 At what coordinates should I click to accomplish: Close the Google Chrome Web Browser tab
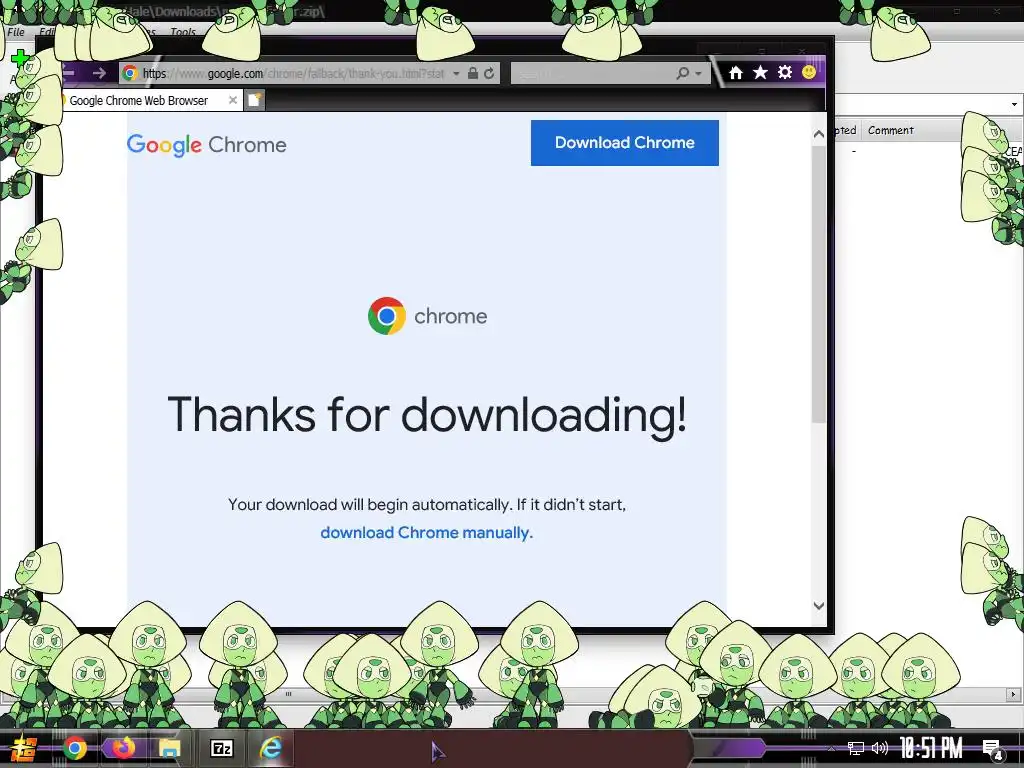click(232, 100)
